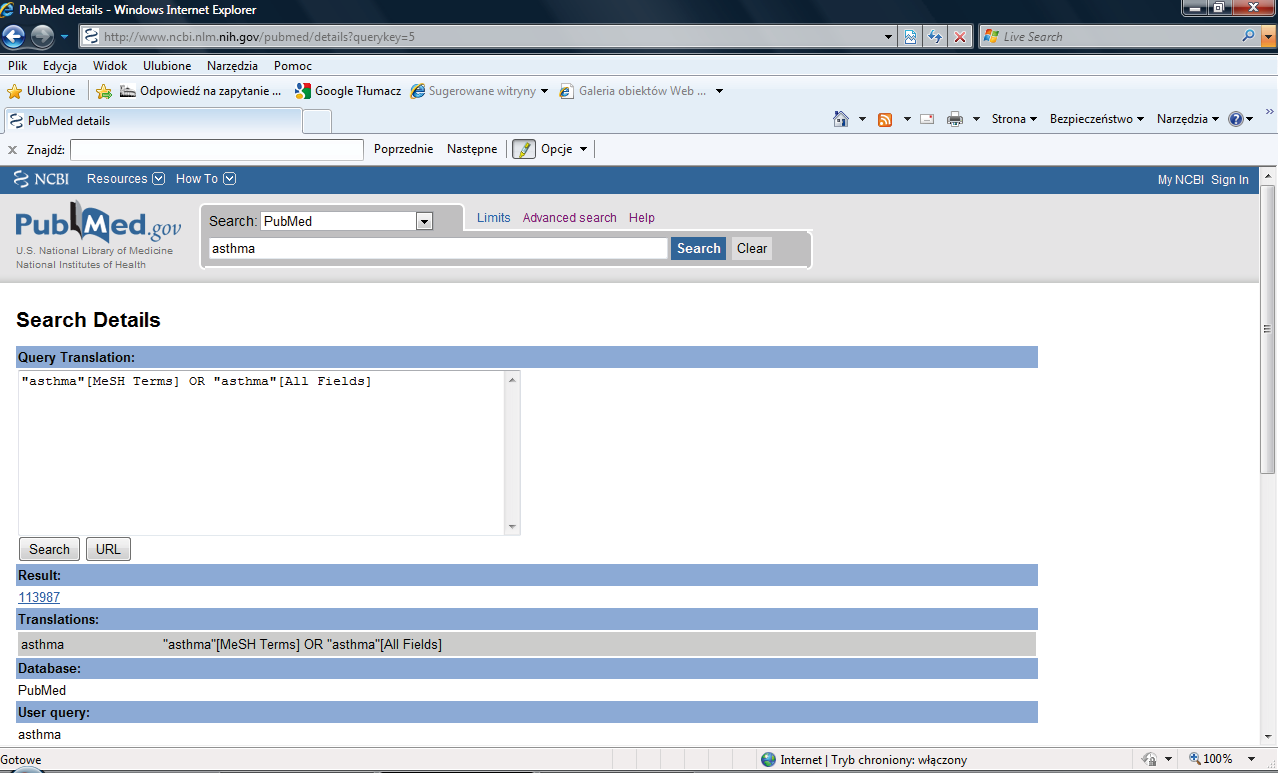Click the URL button

pyautogui.click(x=108, y=549)
